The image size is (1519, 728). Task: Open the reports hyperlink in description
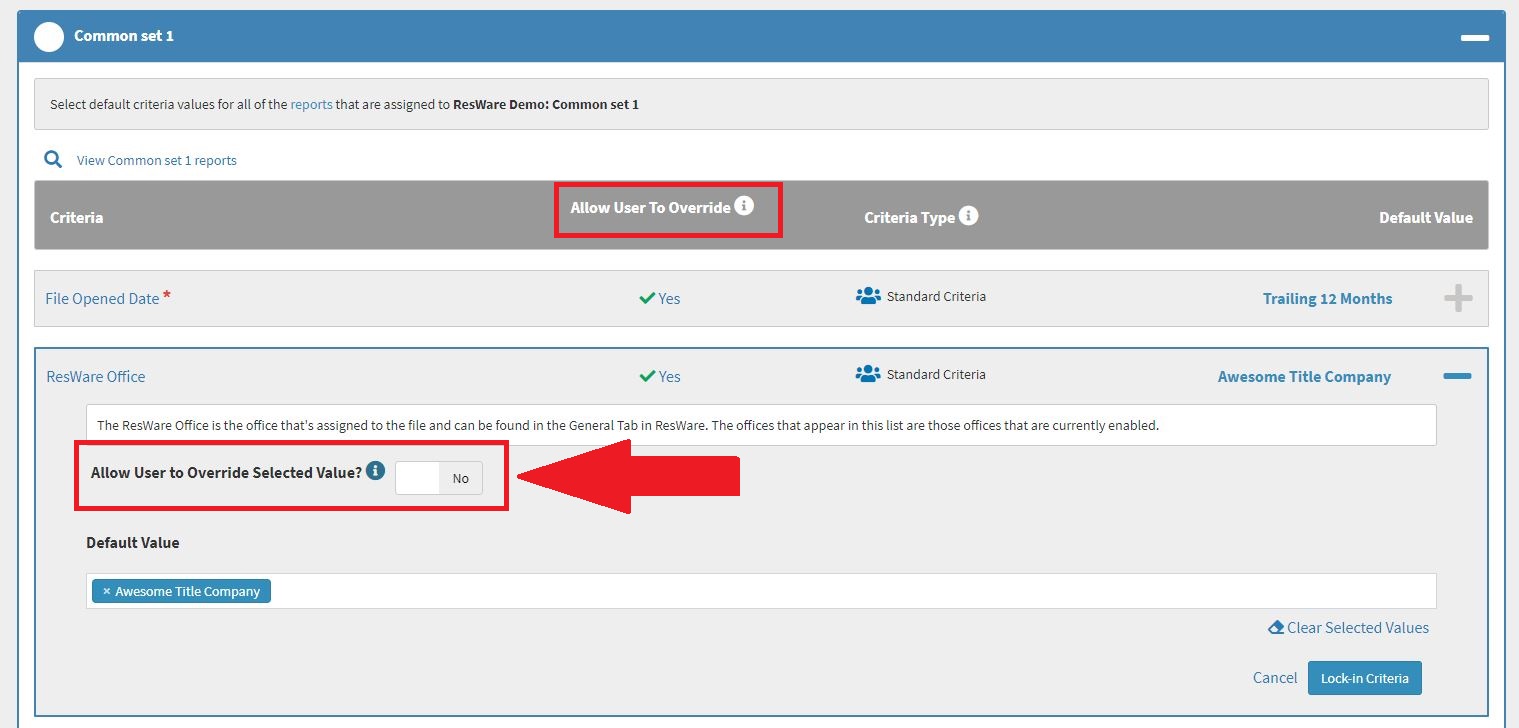coord(311,104)
